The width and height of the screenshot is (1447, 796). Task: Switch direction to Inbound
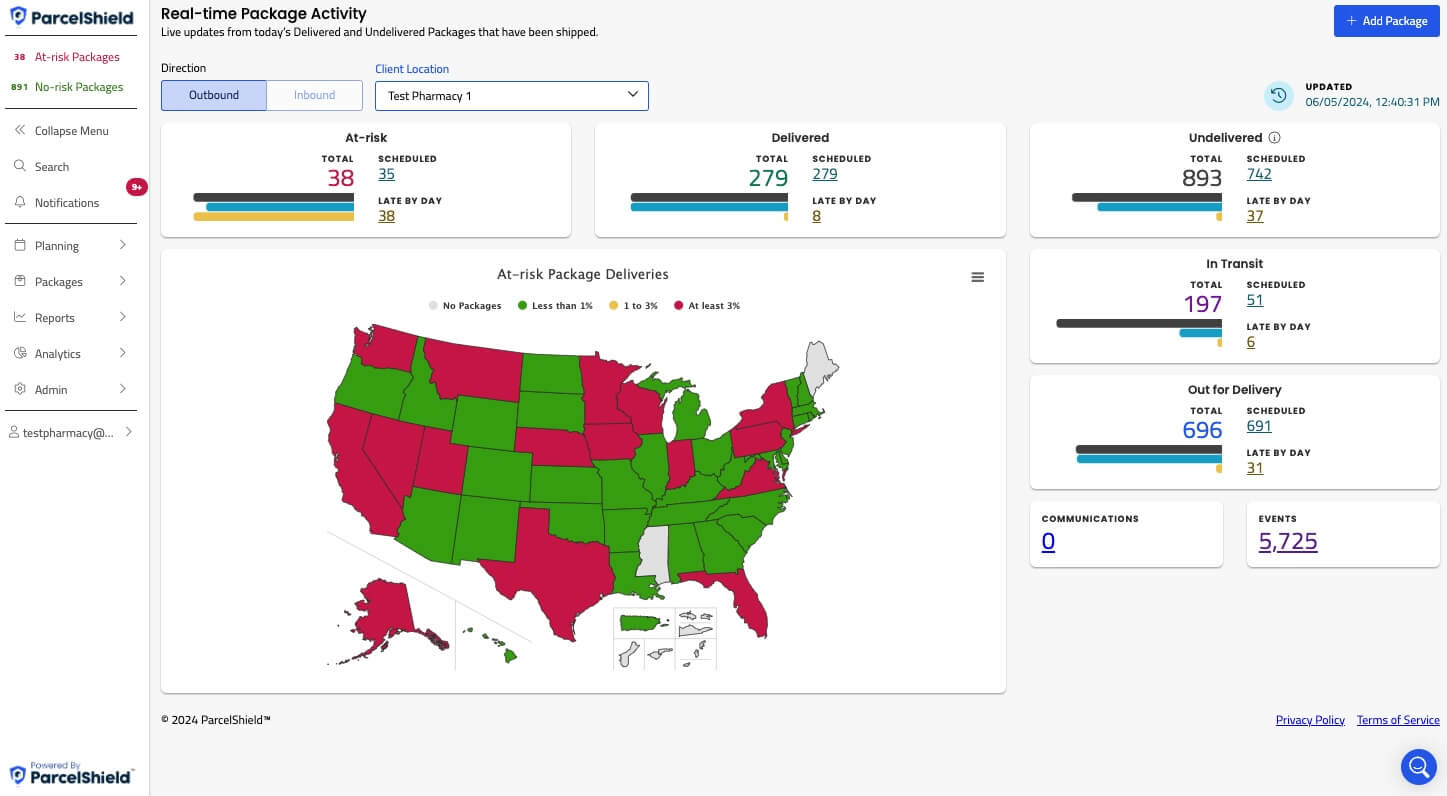click(314, 95)
